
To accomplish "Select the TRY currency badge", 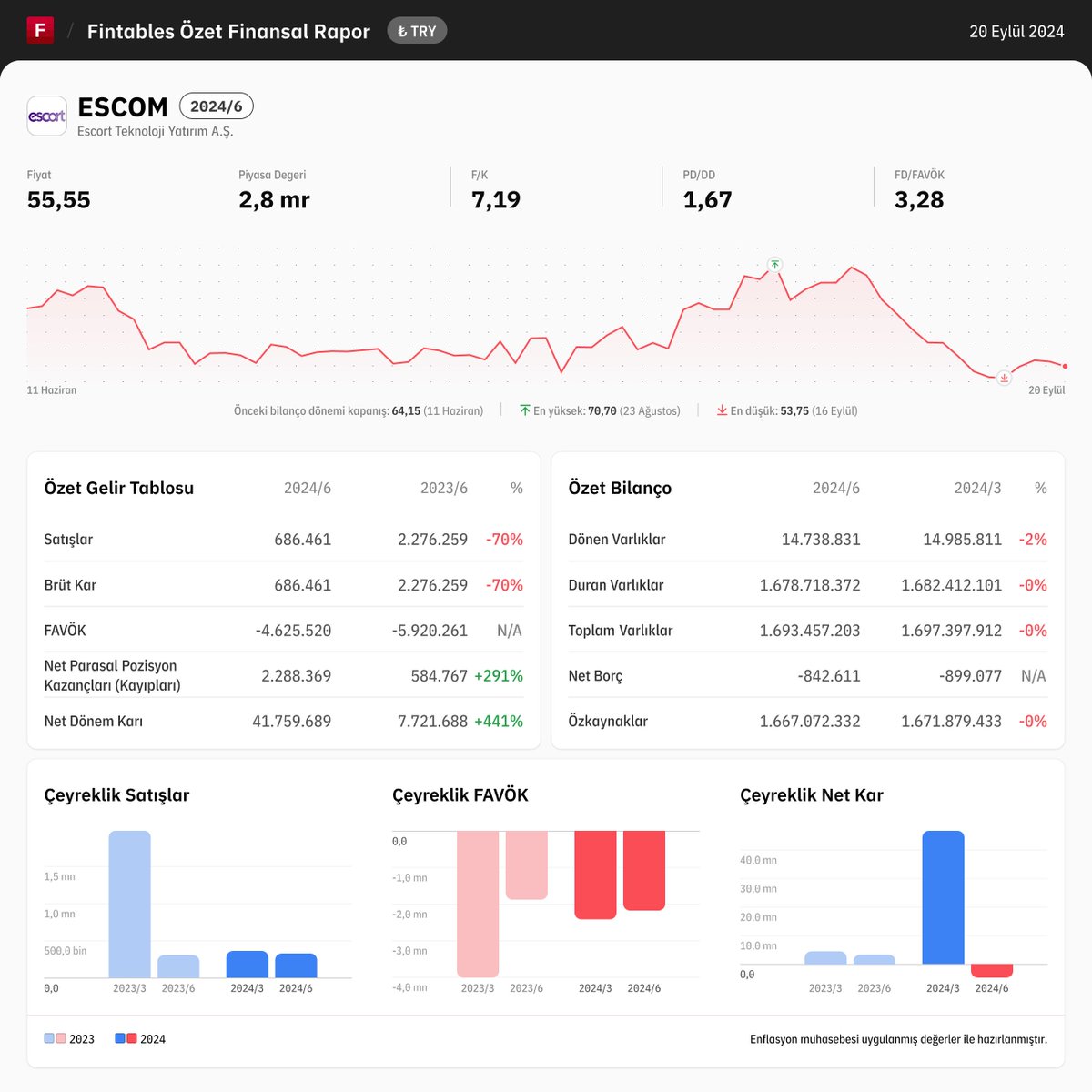I will pyautogui.click(x=417, y=31).
